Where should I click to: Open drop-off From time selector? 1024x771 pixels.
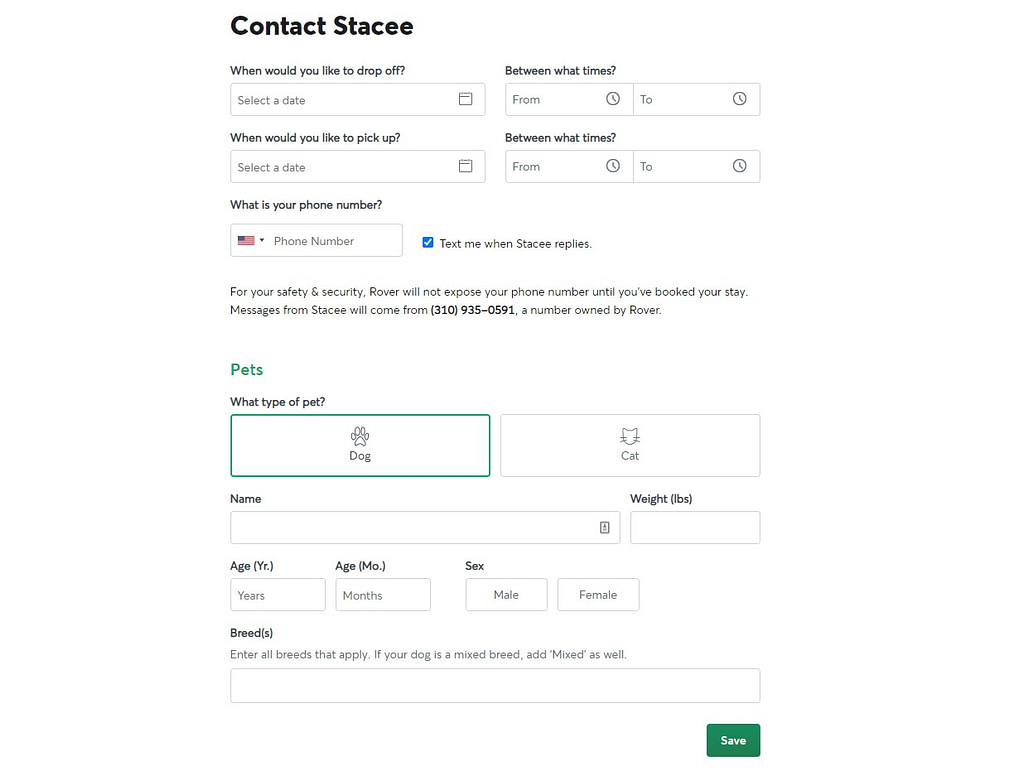pos(569,99)
